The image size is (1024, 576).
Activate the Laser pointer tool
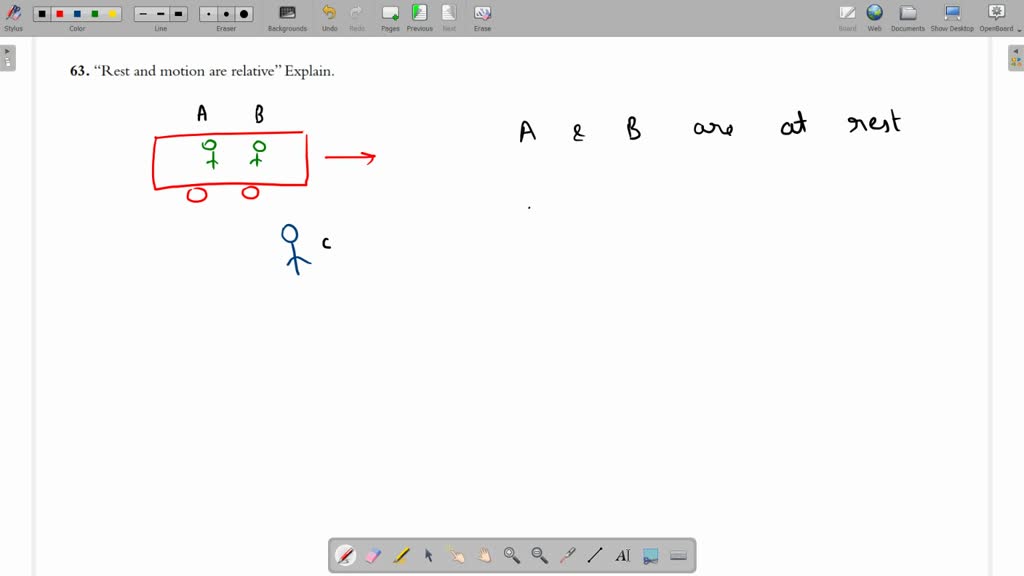tap(567, 555)
